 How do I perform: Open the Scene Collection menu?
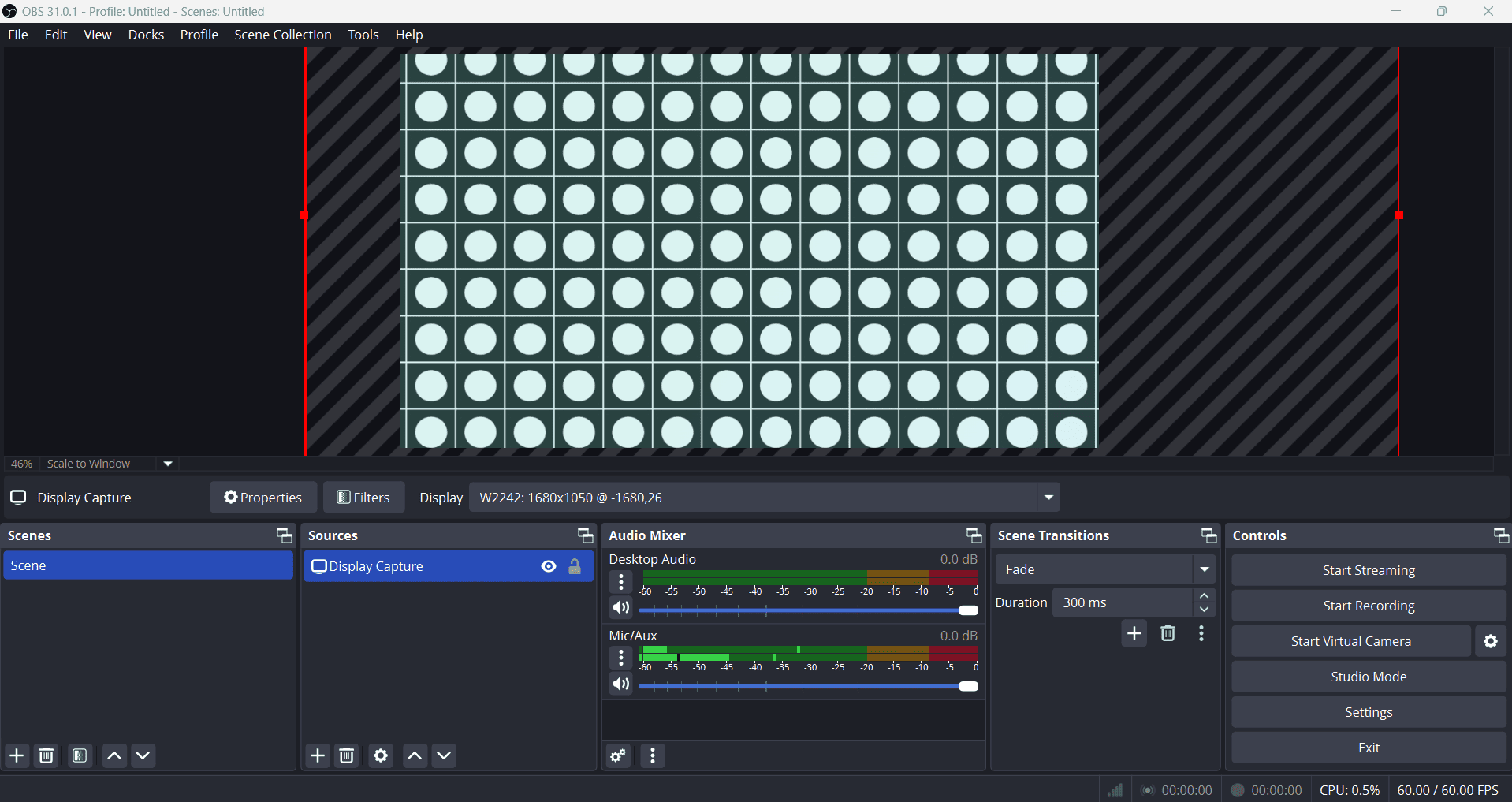[x=283, y=35]
